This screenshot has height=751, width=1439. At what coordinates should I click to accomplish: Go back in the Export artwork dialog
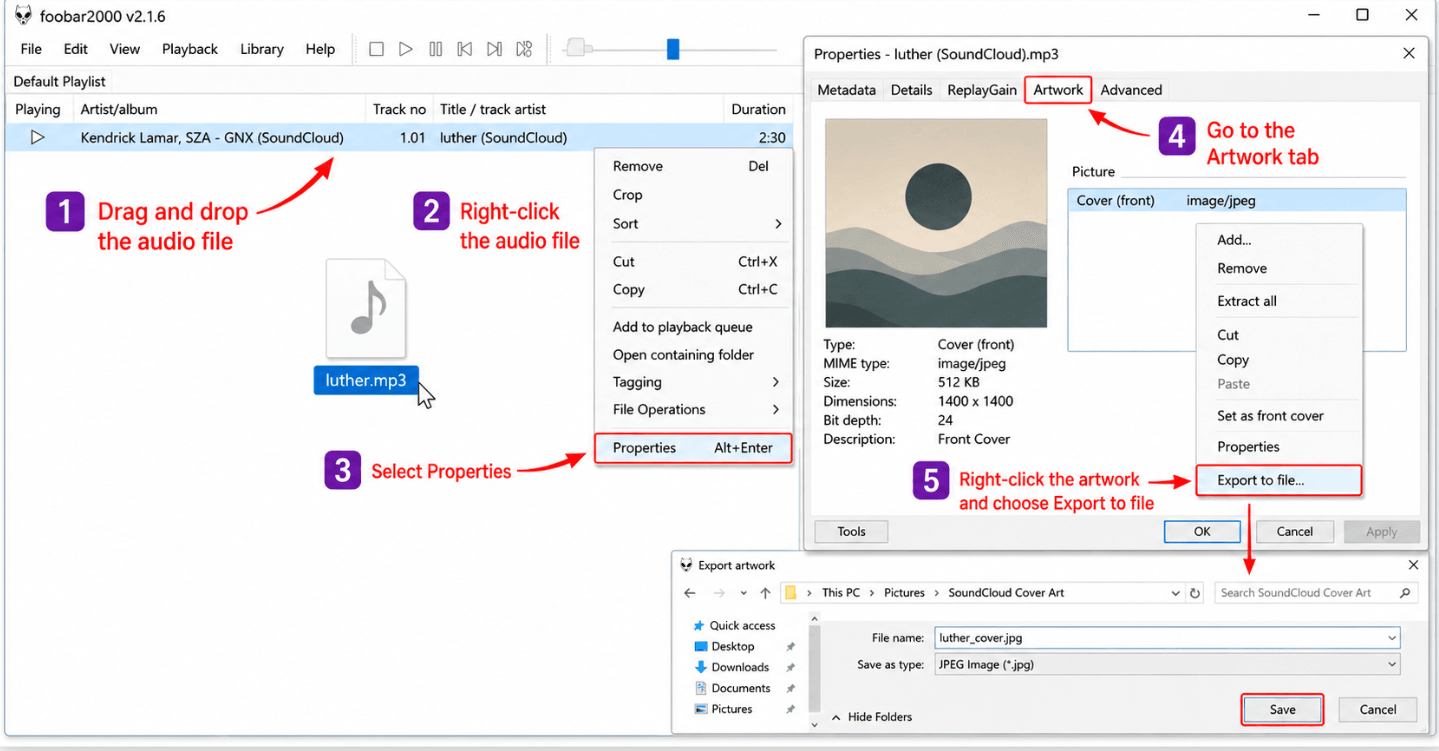click(689, 593)
